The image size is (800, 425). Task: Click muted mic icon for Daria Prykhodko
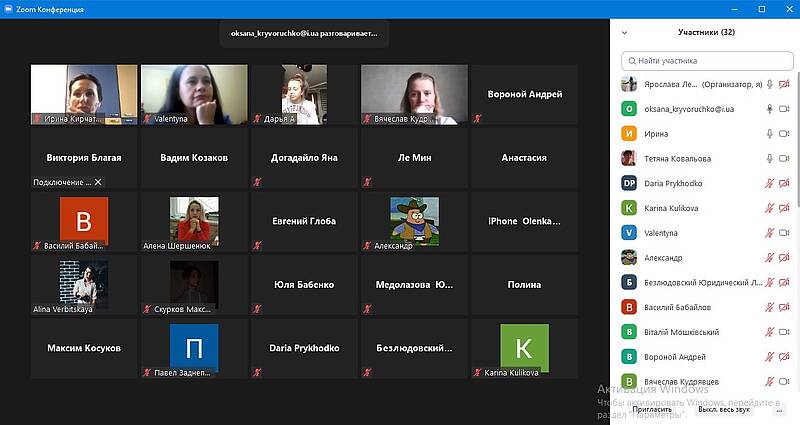coord(769,184)
